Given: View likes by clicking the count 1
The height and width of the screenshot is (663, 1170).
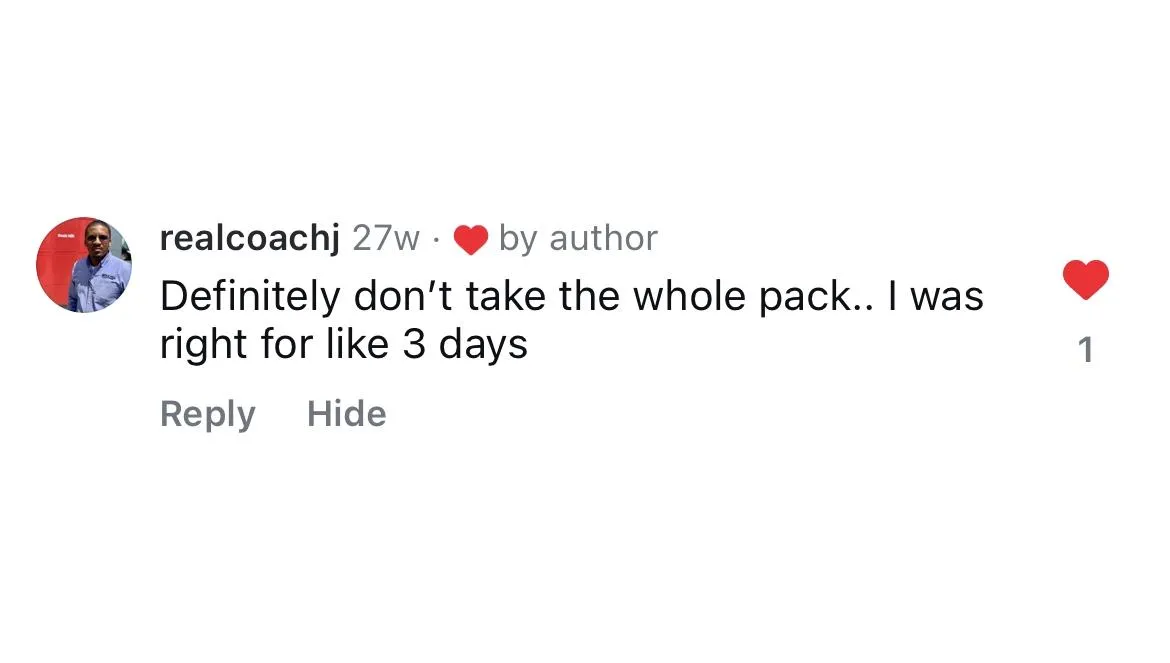Looking at the screenshot, I should pos(1086,350).
